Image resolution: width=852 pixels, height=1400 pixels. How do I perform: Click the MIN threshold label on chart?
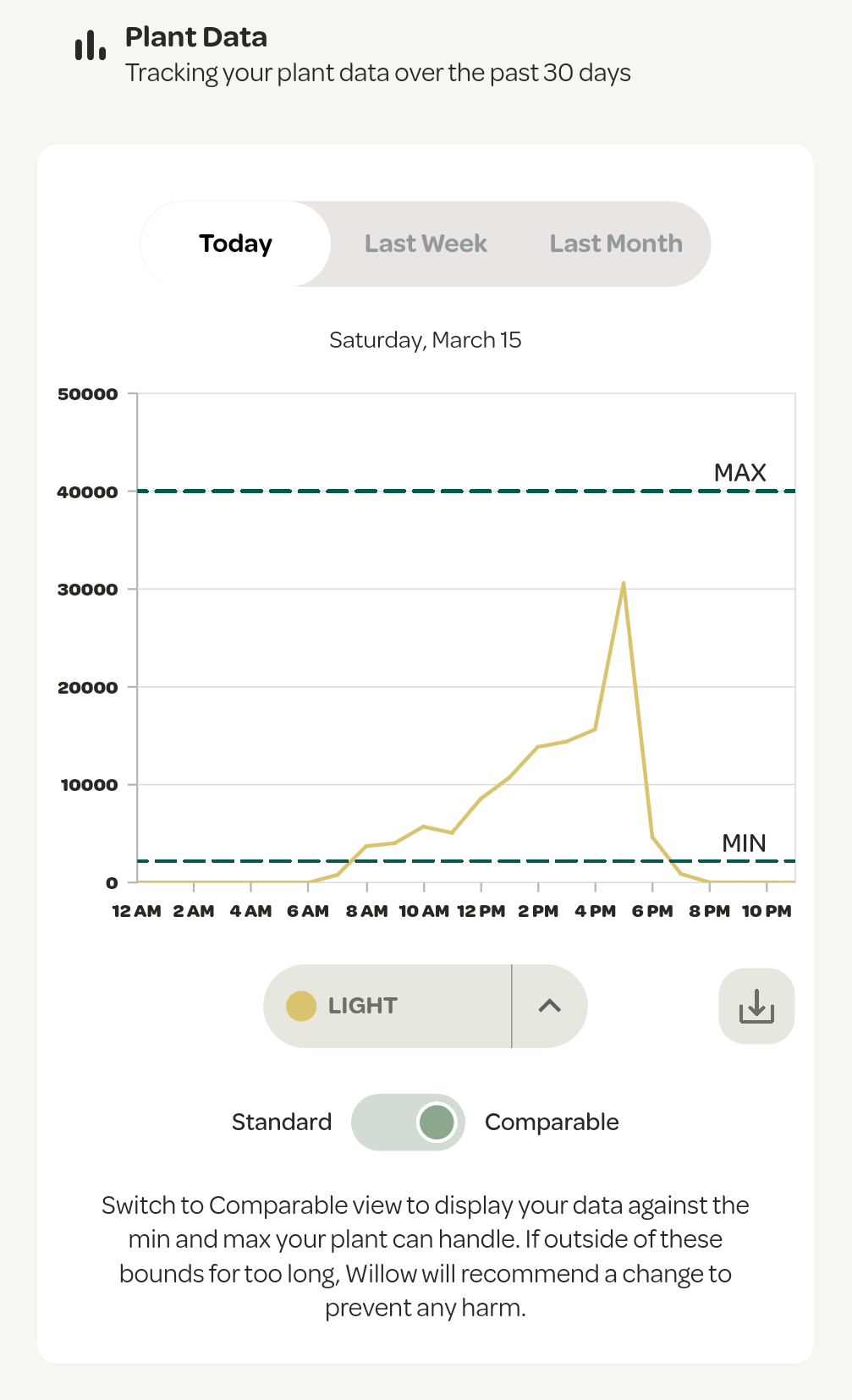[x=744, y=843]
